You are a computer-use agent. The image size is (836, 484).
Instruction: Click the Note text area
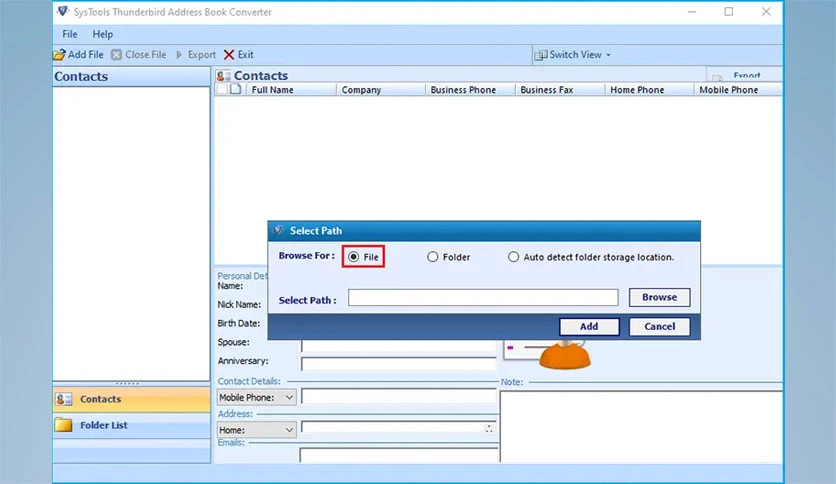[641, 426]
